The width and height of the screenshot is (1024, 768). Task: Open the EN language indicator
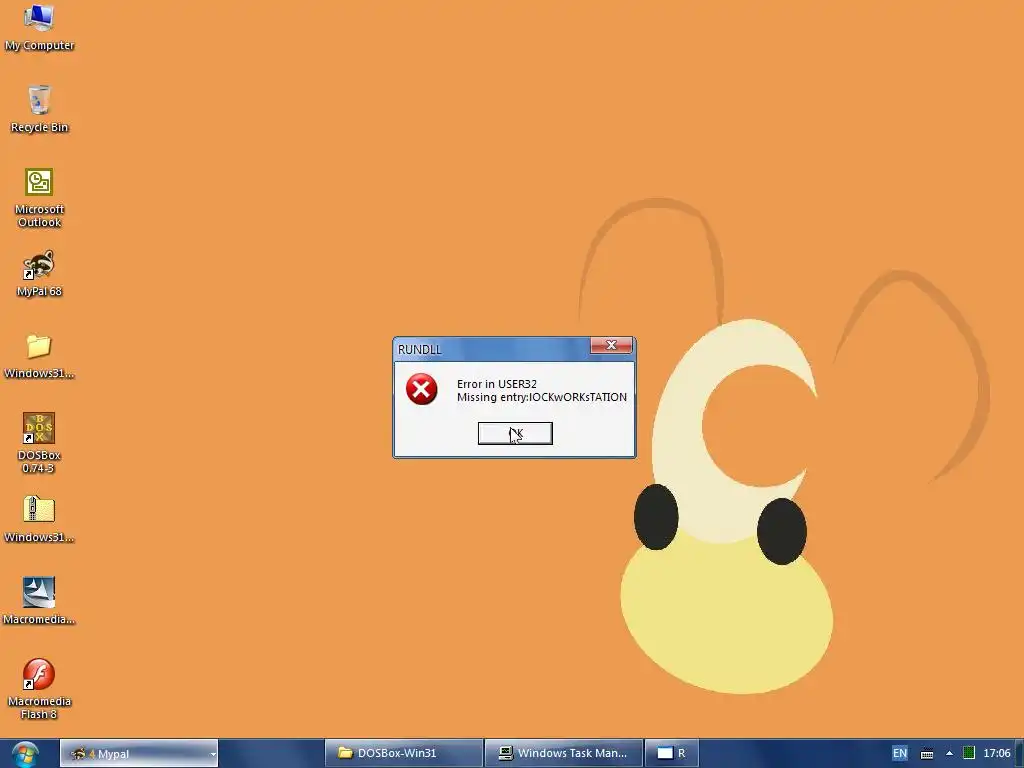click(x=900, y=753)
